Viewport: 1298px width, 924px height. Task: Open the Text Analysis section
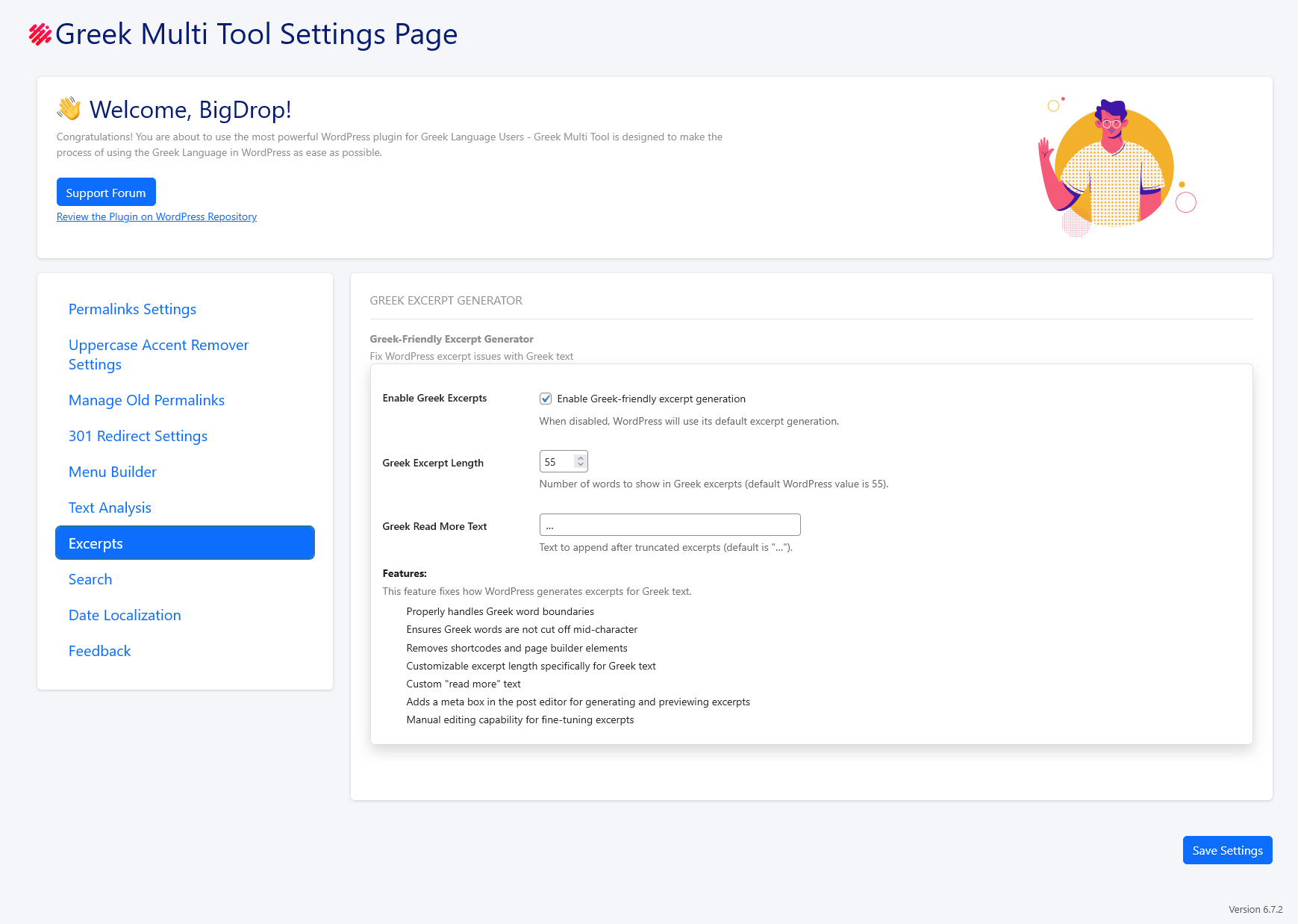coord(110,508)
